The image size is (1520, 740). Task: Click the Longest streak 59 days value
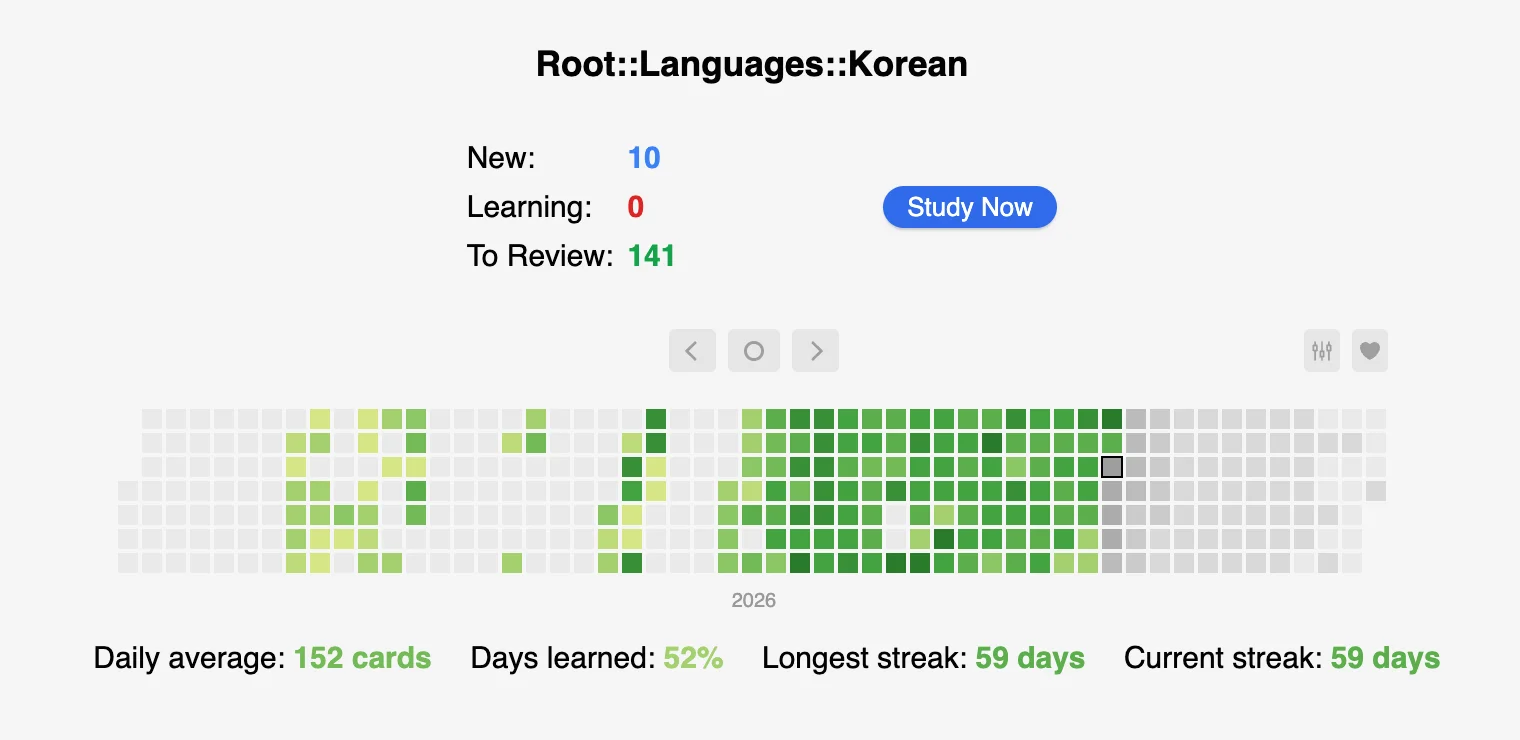(1030, 658)
